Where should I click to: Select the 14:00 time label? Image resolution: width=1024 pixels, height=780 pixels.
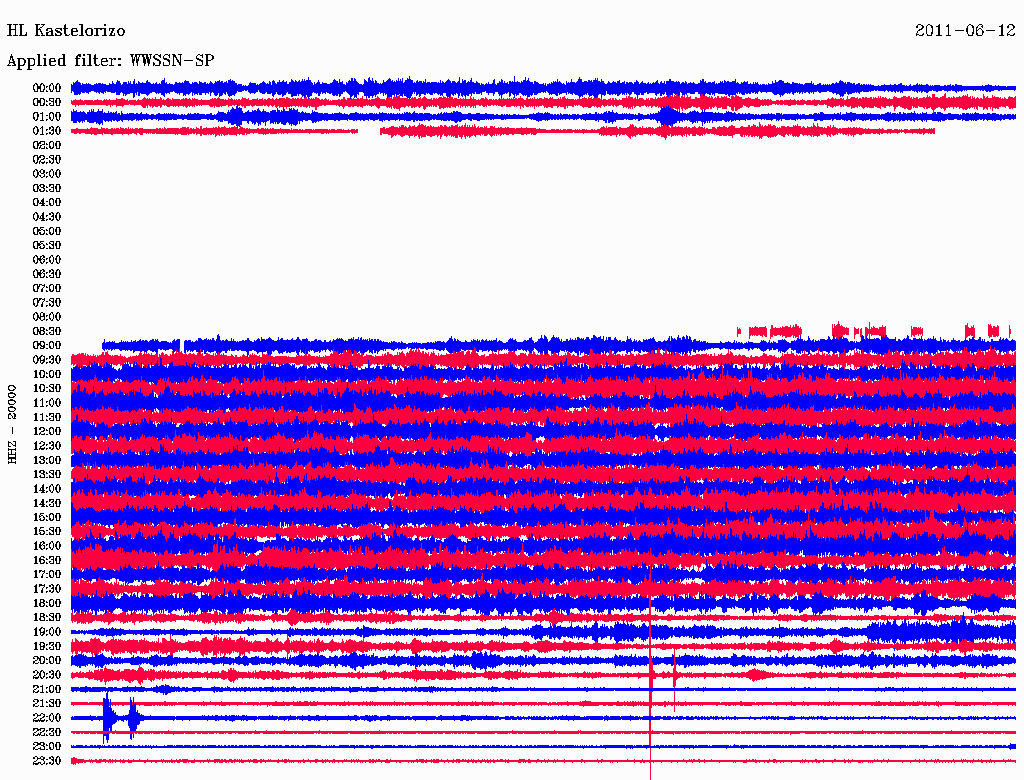coord(47,489)
